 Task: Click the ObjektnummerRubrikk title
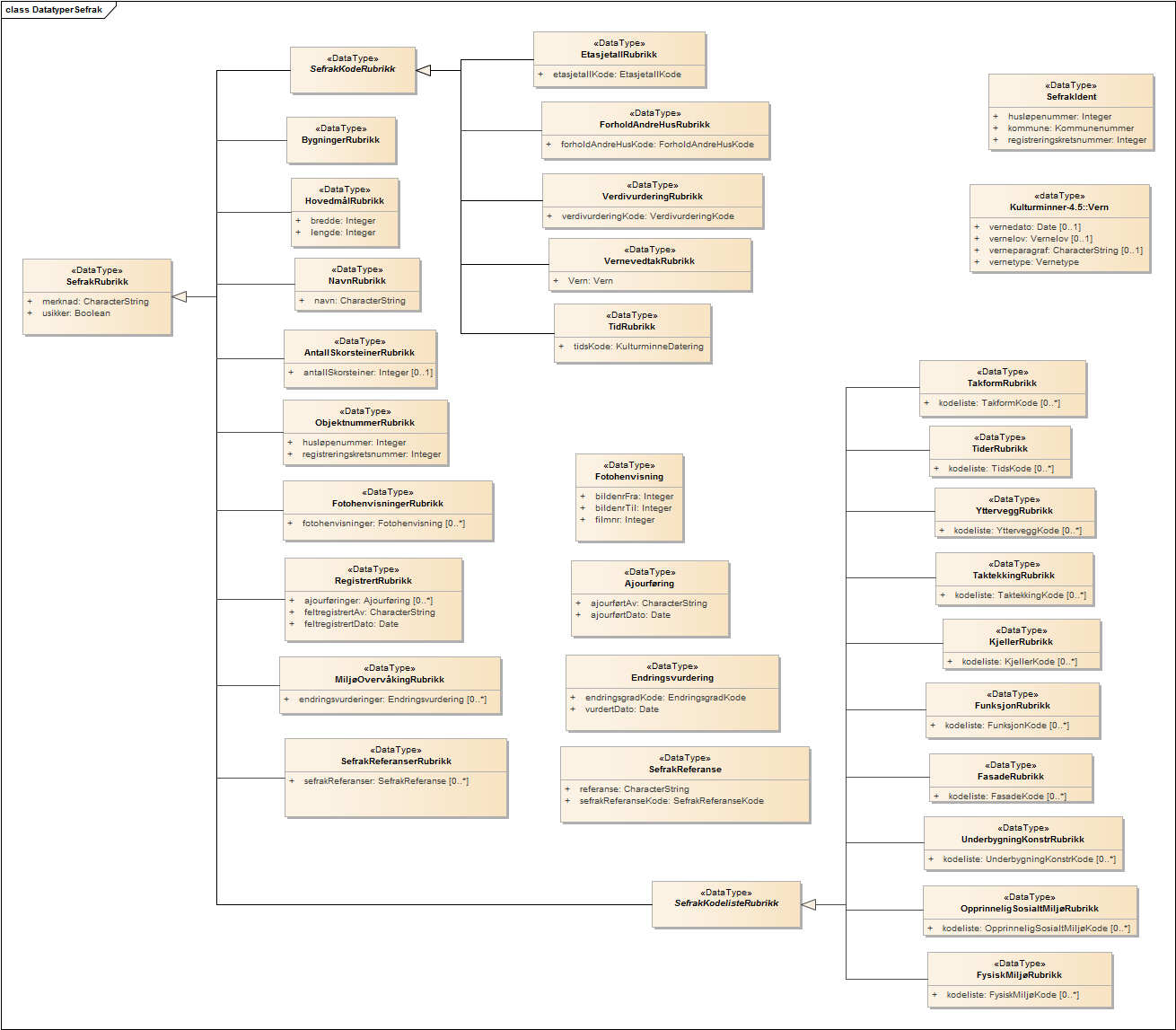(x=364, y=423)
